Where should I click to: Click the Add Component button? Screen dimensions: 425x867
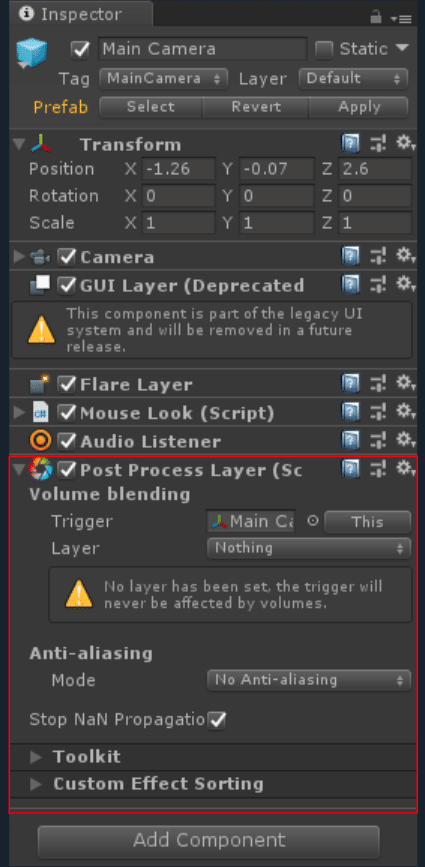coord(209,840)
